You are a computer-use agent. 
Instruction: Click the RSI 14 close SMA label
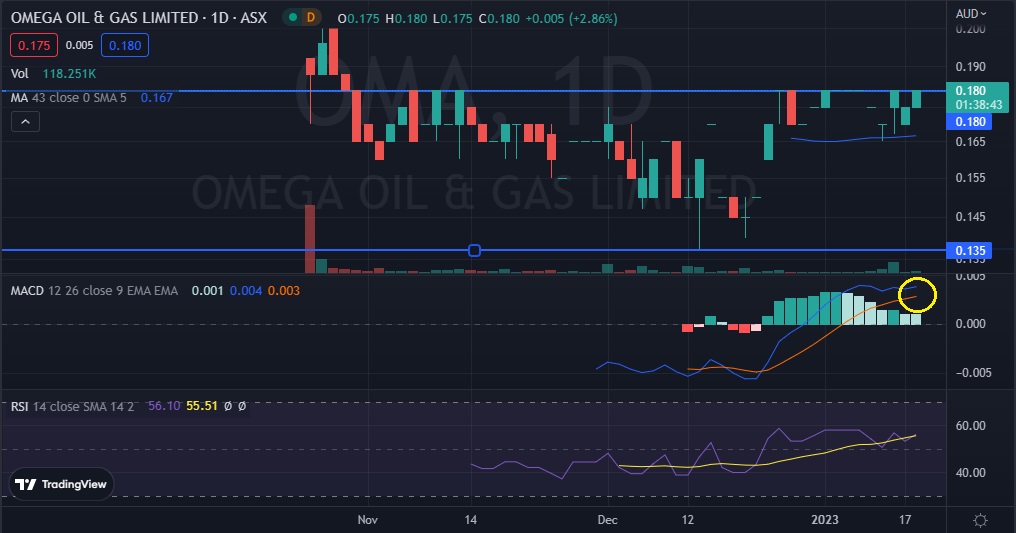(x=72, y=407)
